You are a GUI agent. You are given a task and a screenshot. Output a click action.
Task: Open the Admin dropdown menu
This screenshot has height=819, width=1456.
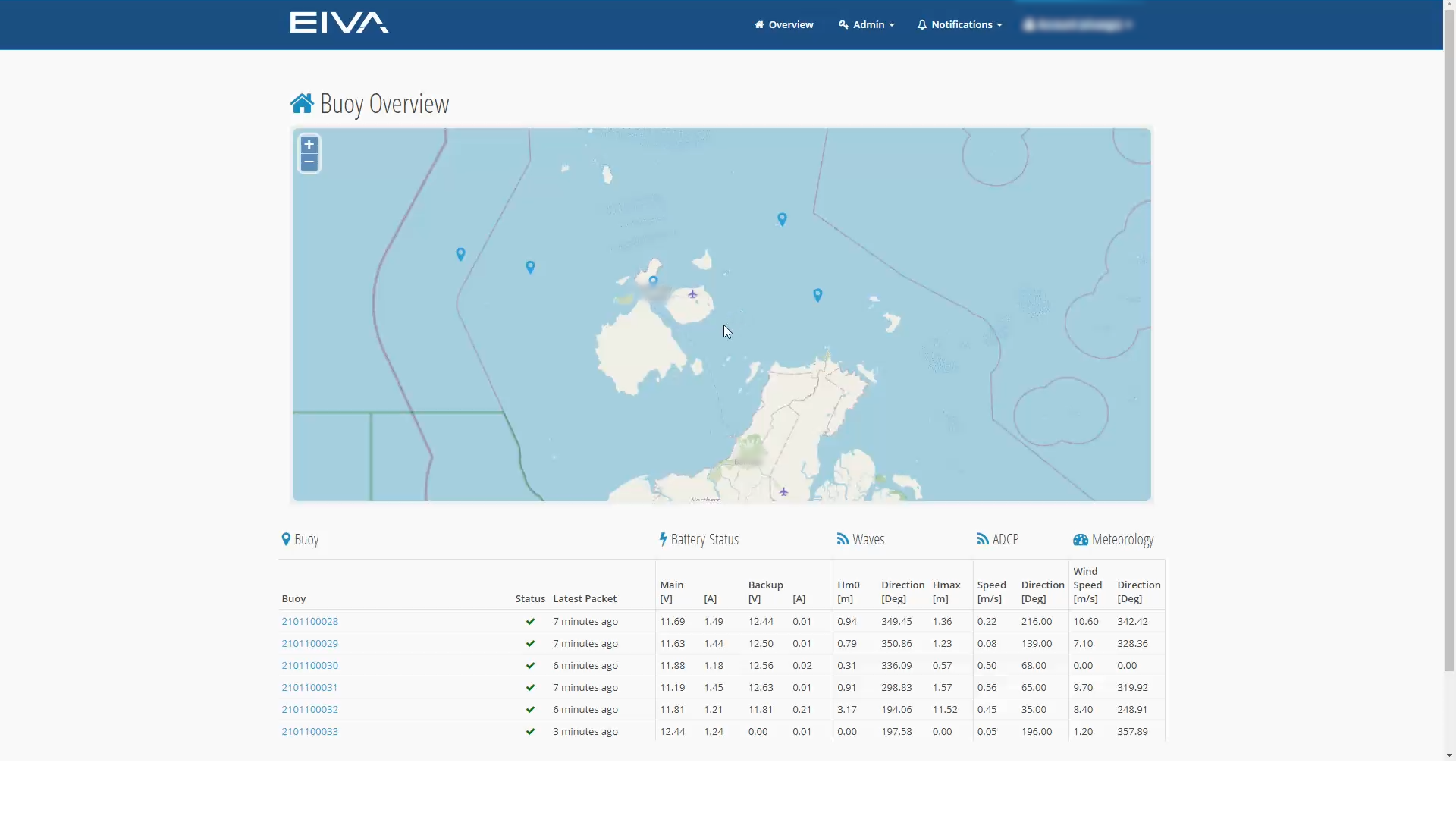click(866, 25)
